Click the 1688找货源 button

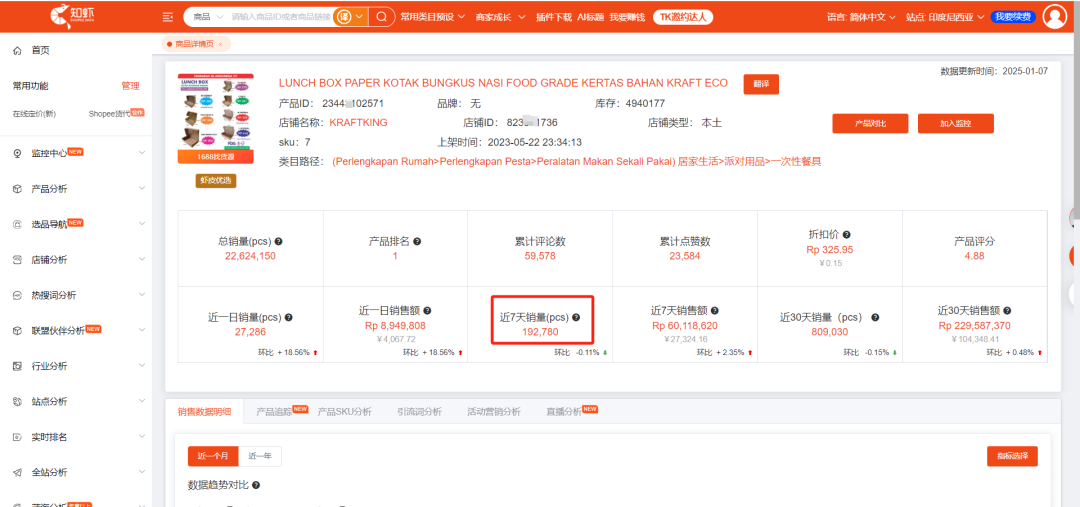(x=216, y=157)
